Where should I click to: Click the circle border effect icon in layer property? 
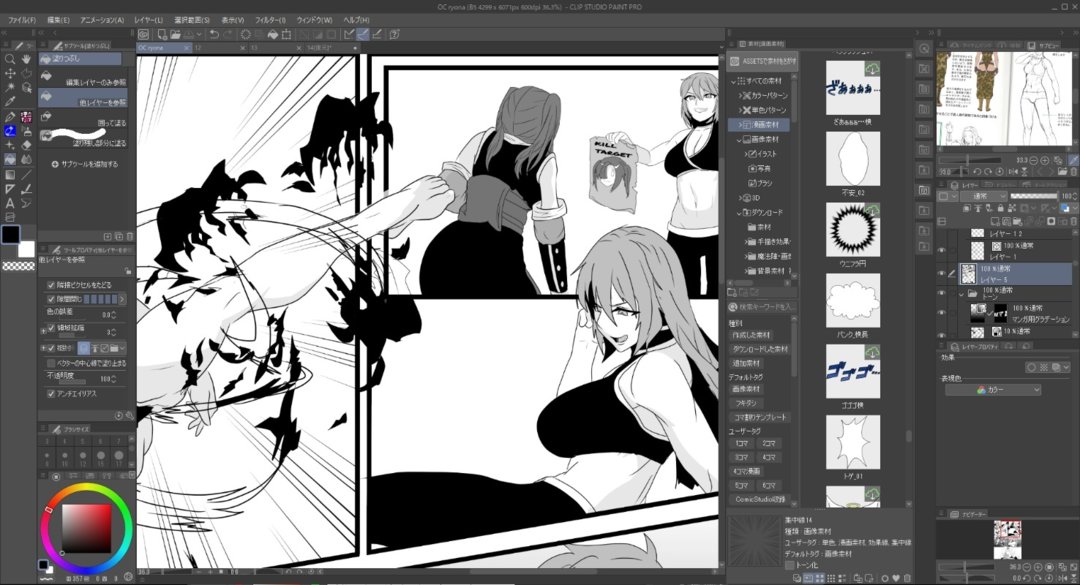point(1031,368)
